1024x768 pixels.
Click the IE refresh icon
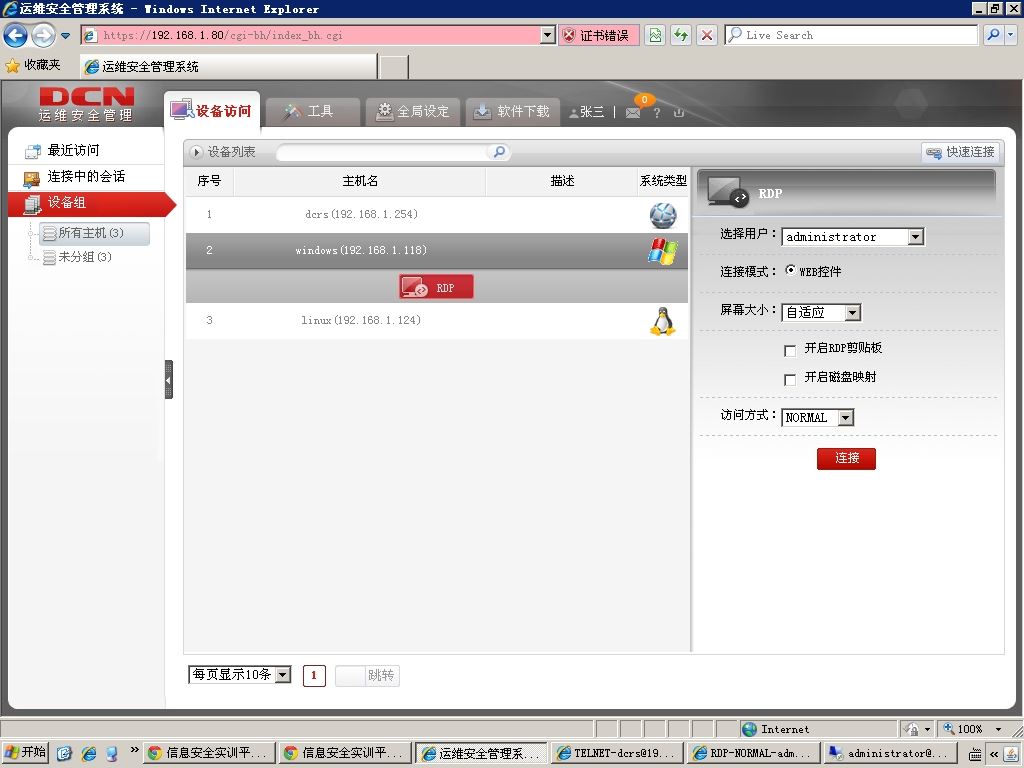[x=681, y=35]
